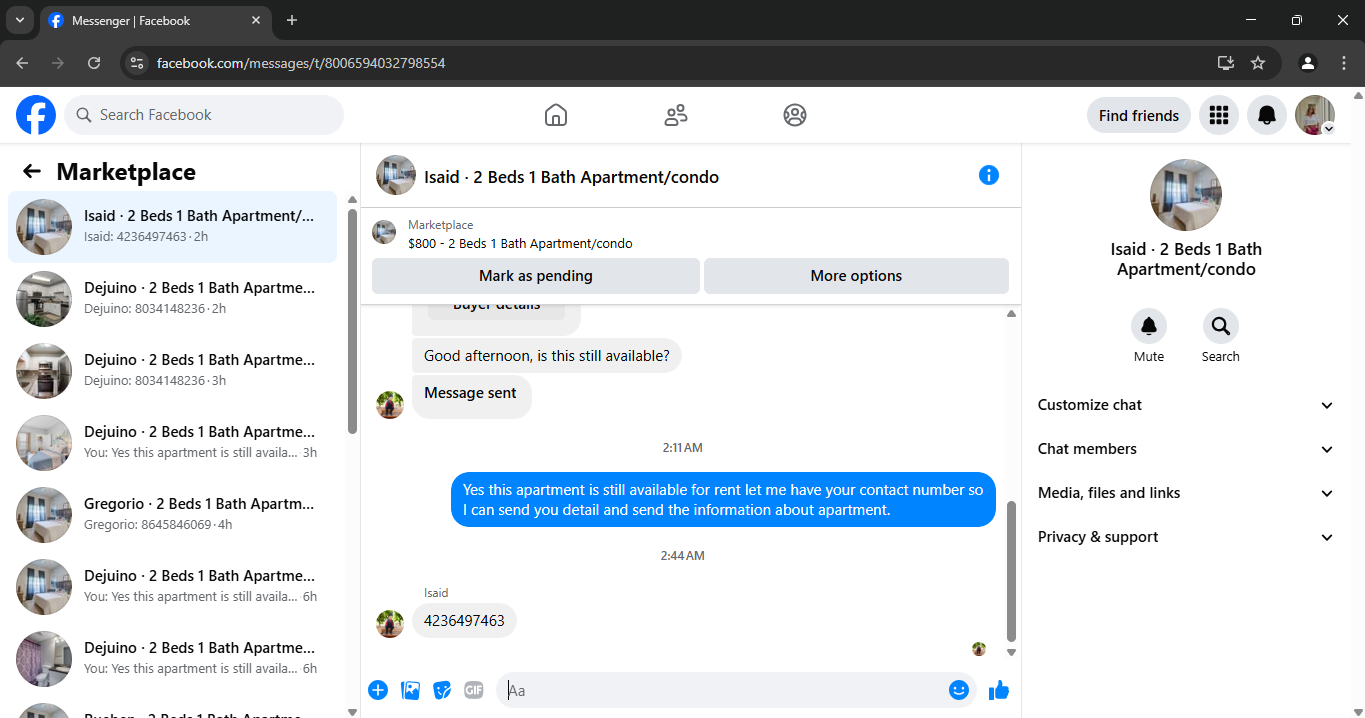Click the 'Message sent' bubble
This screenshot has width=1365, height=718.
pos(471,396)
